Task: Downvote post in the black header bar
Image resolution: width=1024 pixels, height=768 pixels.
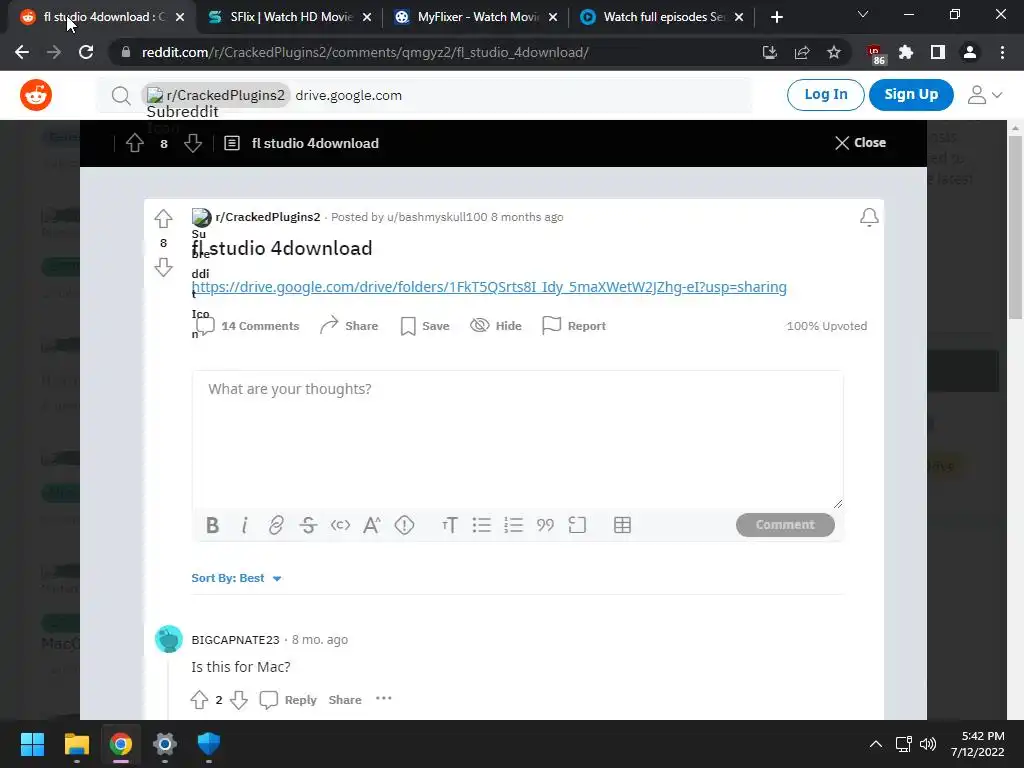Action: 193,143
